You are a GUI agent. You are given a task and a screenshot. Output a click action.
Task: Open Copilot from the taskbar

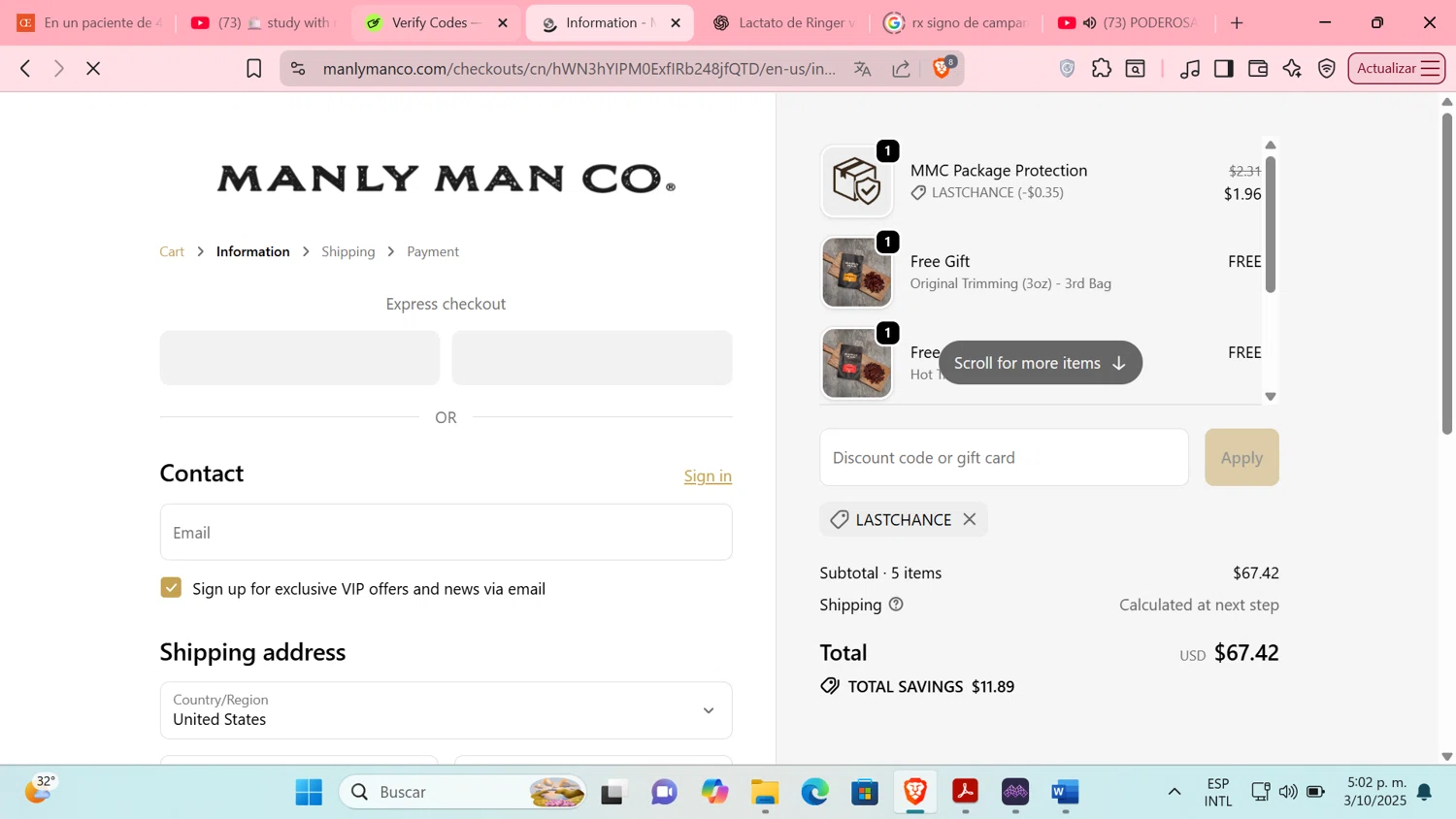click(x=714, y=792)
